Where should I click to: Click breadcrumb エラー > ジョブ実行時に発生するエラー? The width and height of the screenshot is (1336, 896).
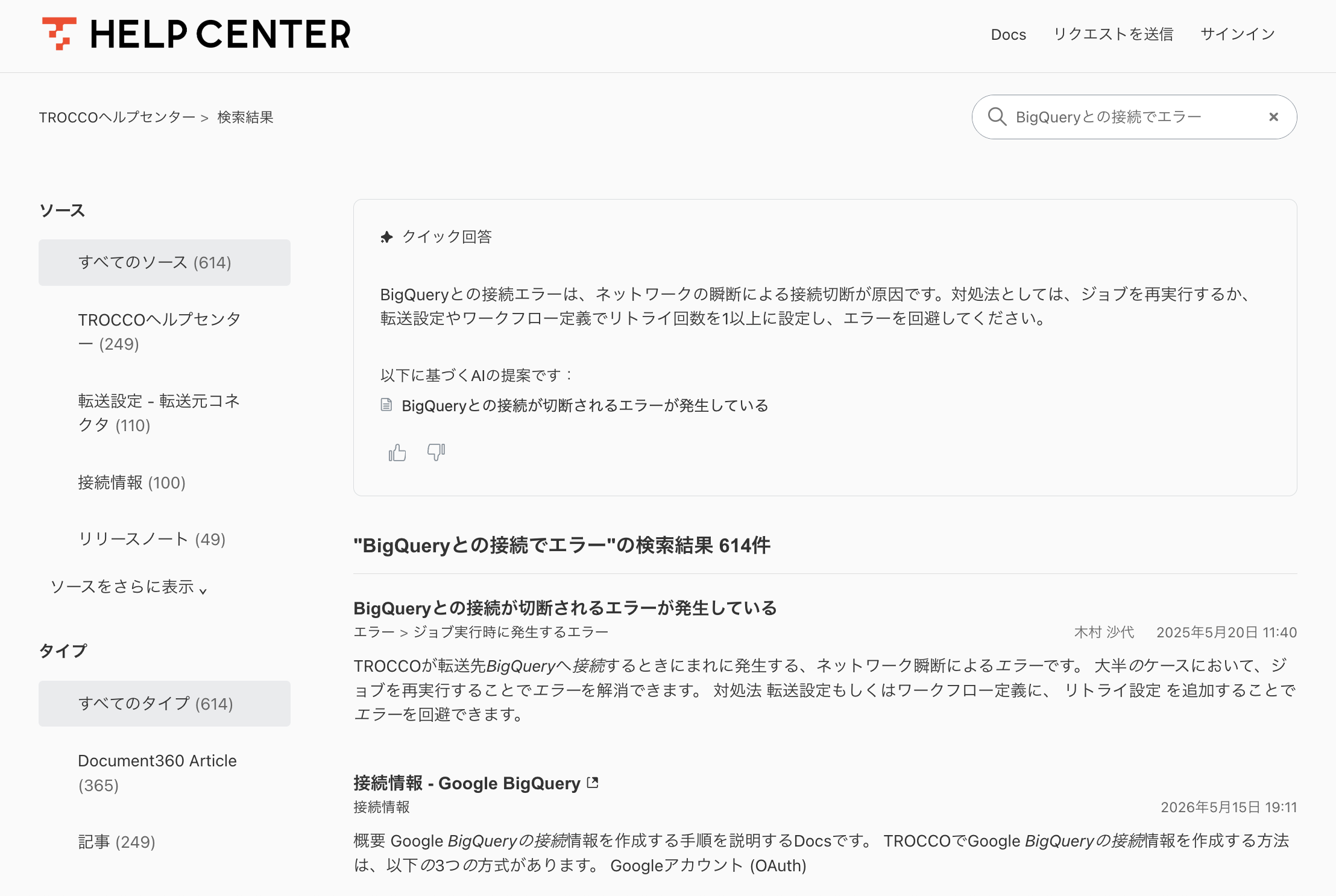tap(481, 632)
